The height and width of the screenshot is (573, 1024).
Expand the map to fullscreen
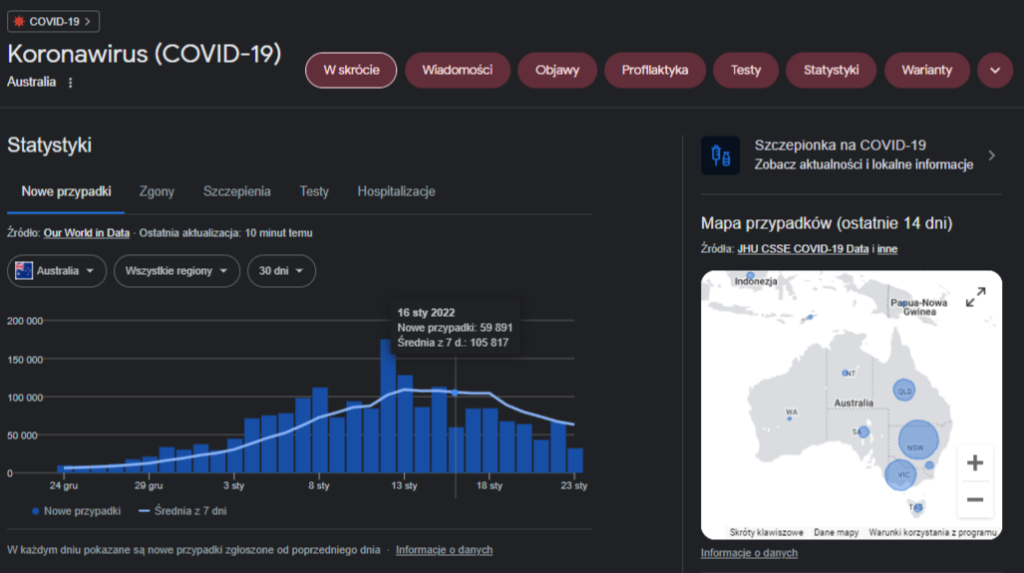coord(975,297)
